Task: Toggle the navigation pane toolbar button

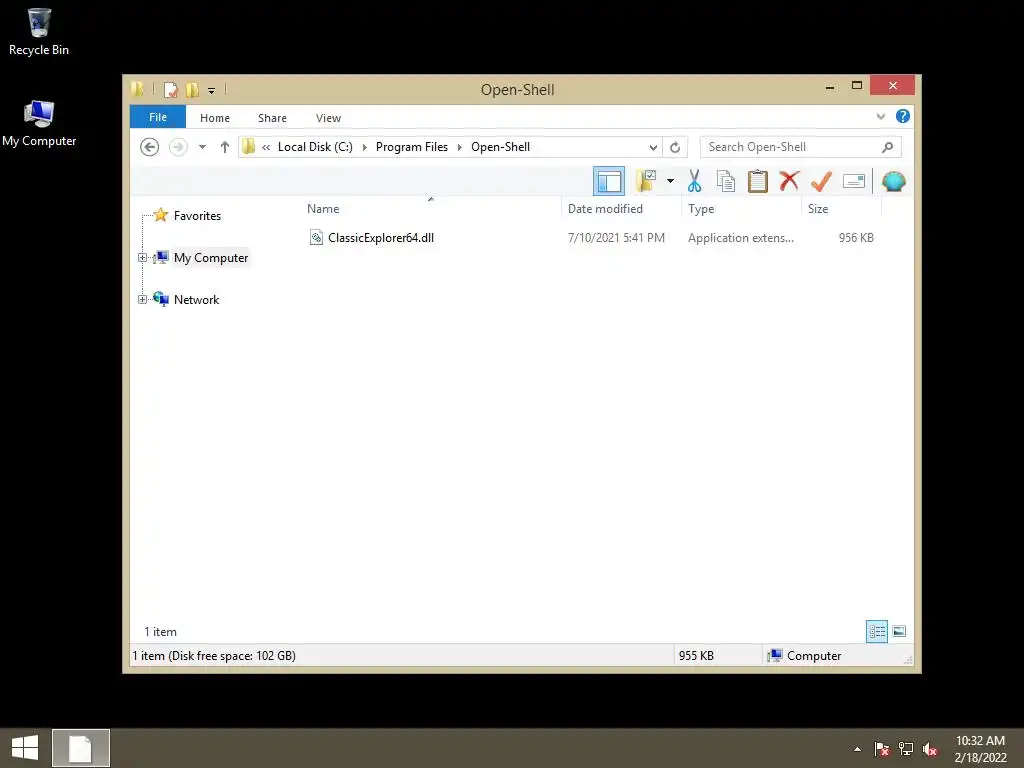Action: (609, 181)
